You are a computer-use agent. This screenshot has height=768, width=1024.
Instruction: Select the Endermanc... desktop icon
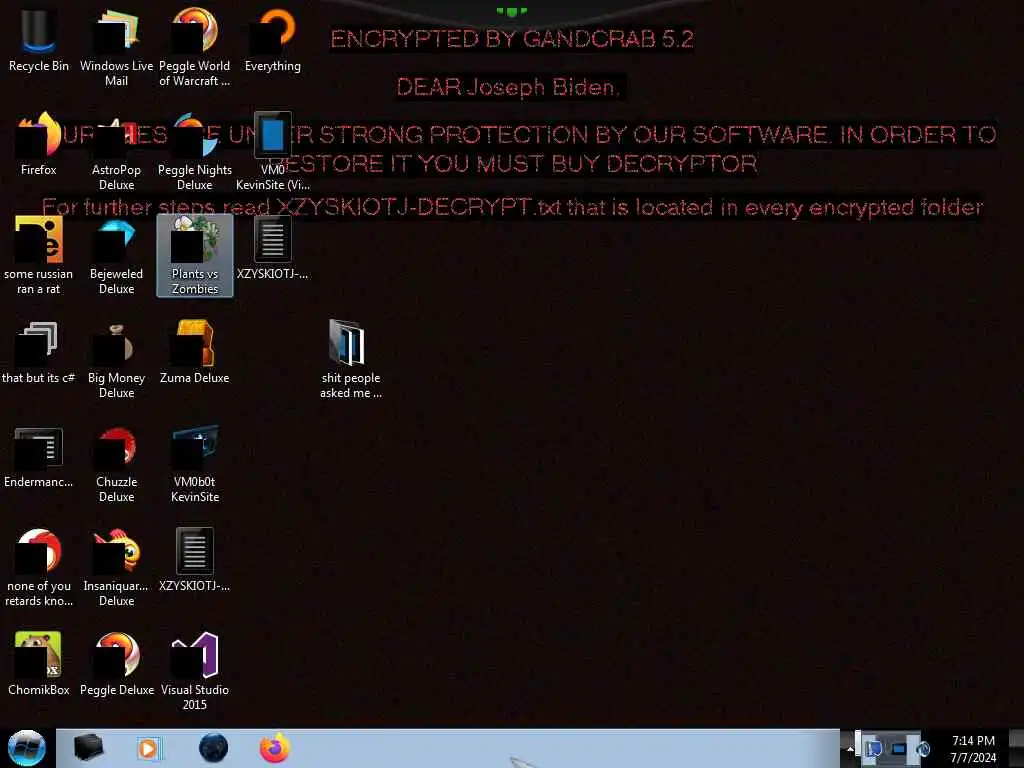(x=39, y=456)
